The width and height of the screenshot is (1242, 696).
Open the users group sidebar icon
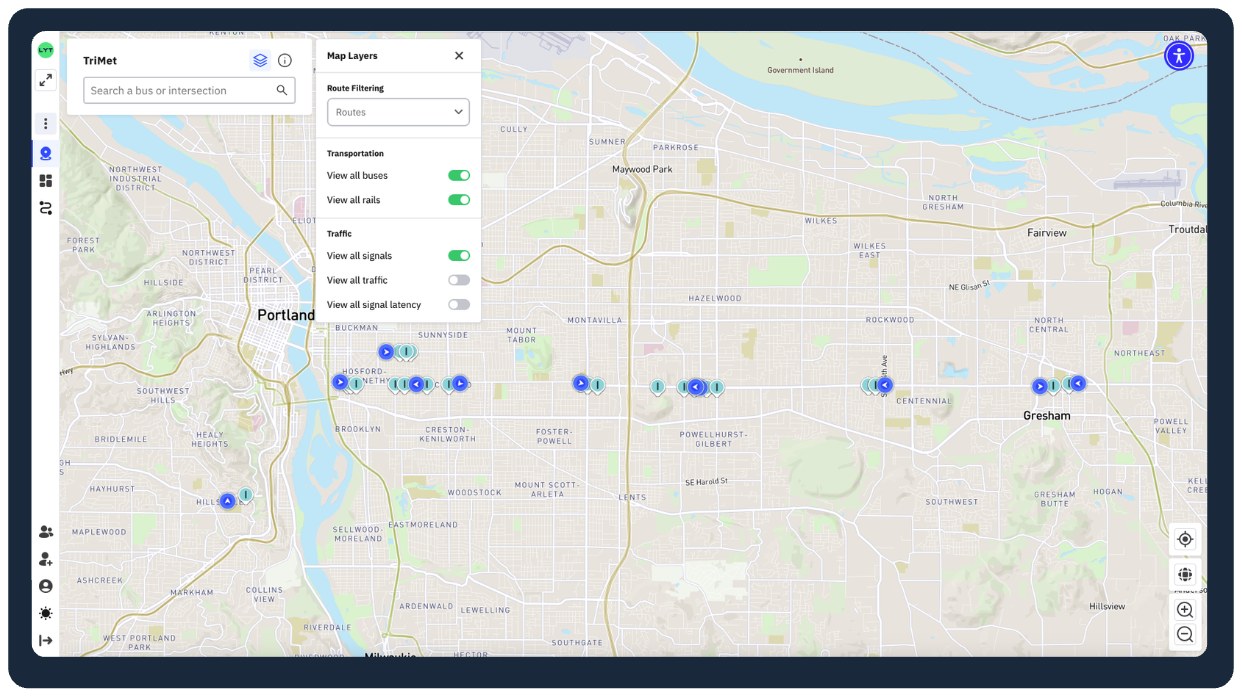click(45, 532)
